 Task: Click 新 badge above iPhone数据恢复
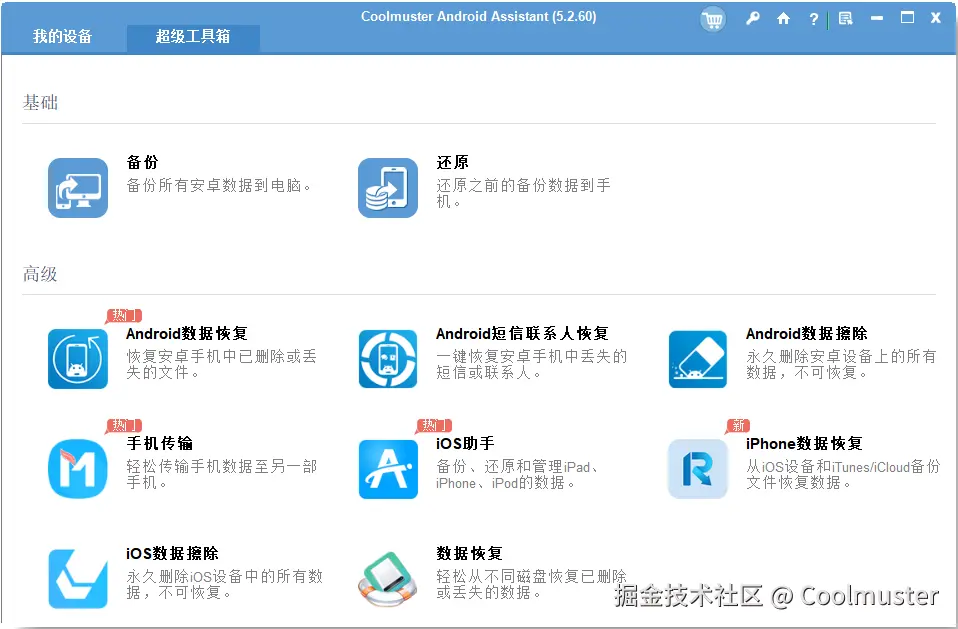pos(738,425)
